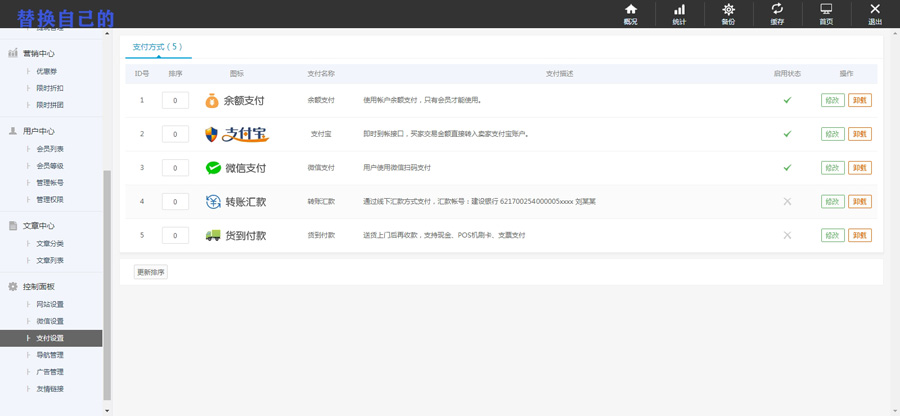Collapse the 用户中心 sidebar section
Image resolution: width=900 pixels, height=416 pixels.
click(x=38, y=131)
